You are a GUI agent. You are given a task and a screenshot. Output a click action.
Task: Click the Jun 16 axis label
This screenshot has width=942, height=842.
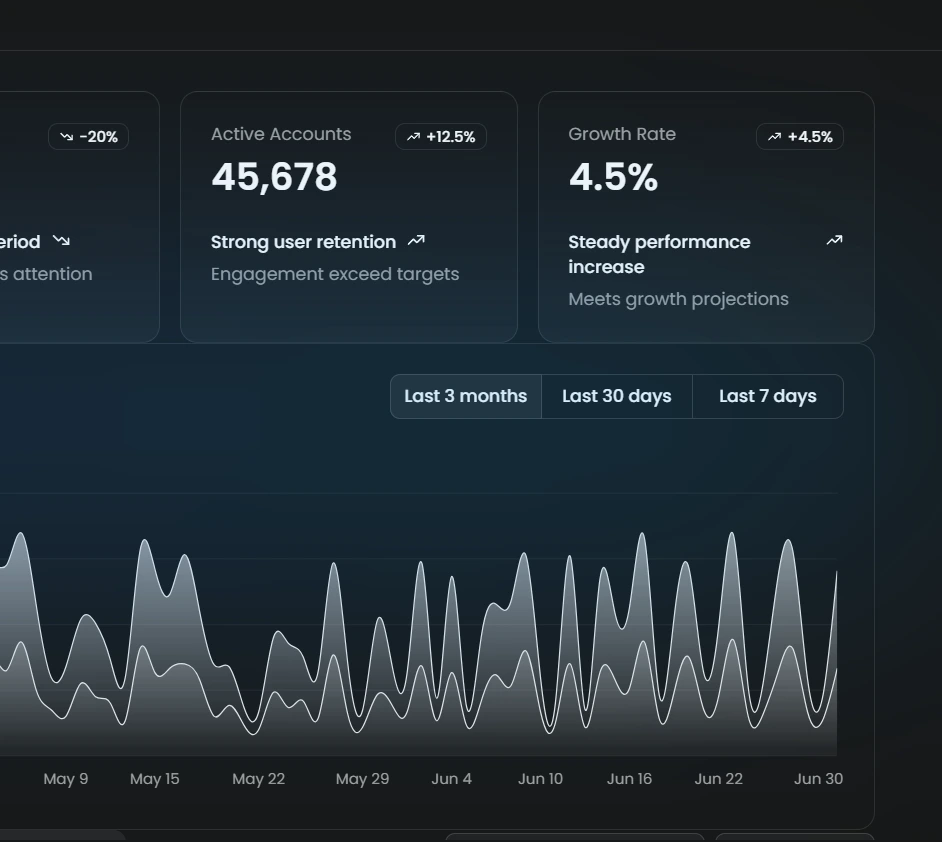click(629, 779)
